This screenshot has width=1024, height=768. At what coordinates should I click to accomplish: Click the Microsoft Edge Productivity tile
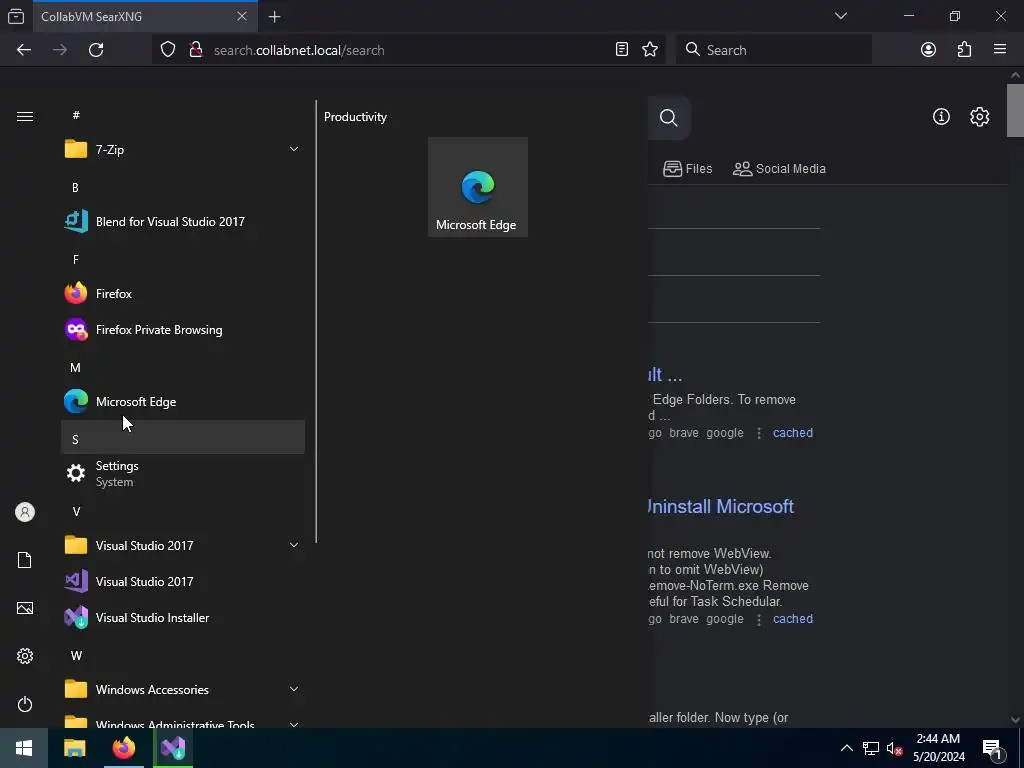tap(477, 187)
